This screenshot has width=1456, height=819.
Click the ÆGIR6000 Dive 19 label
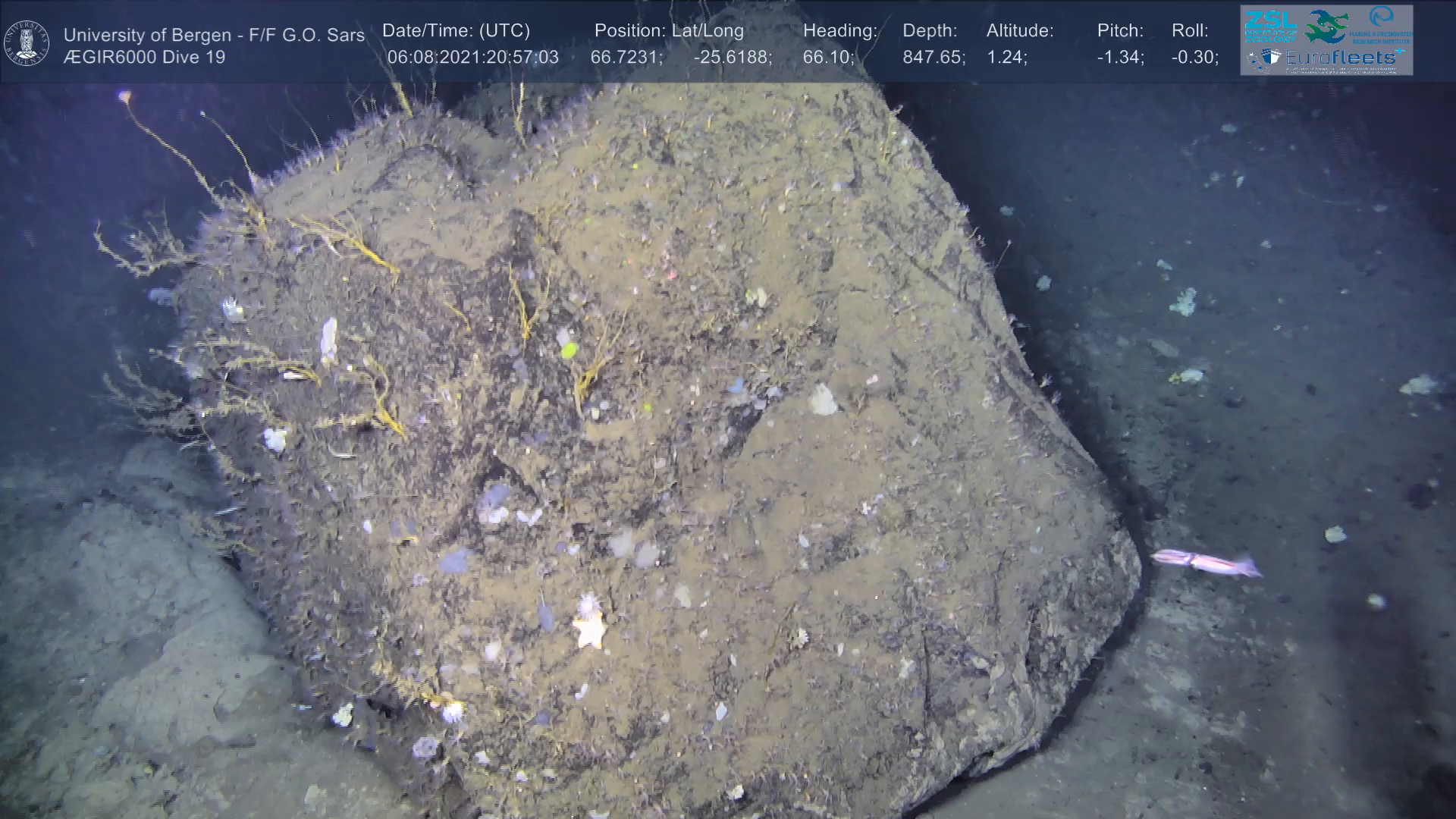[144, 58]
